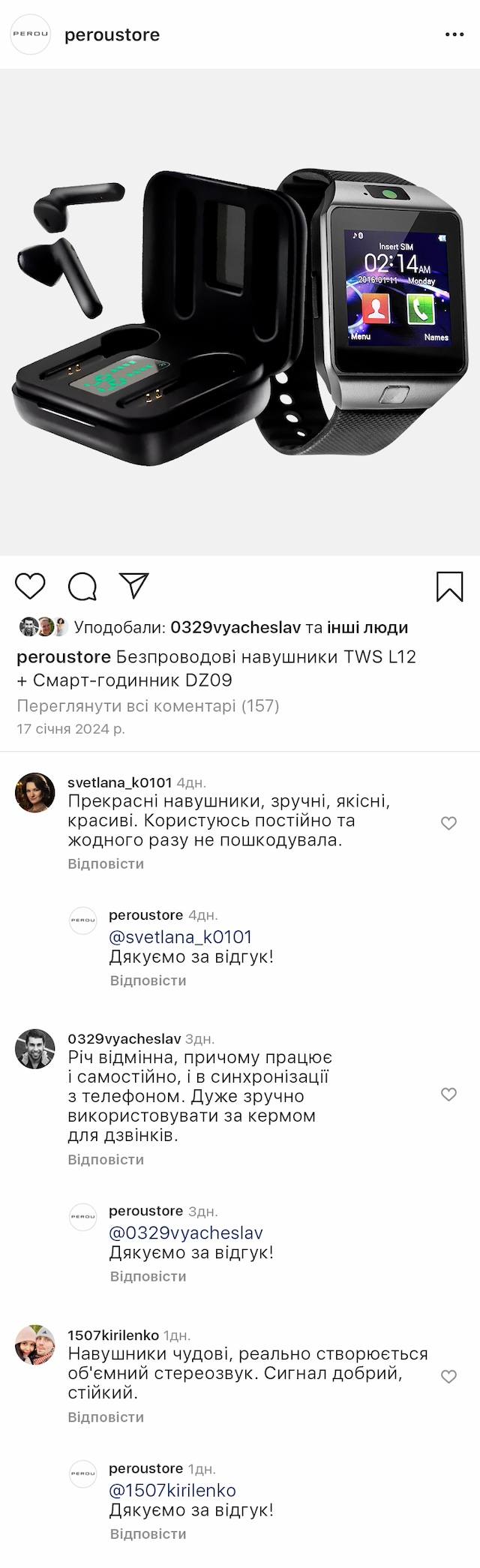Image resolution: width=480 pixels, height=1568 pixels.
Task: Open Perou store profile avatar in header
Action: 30,35
